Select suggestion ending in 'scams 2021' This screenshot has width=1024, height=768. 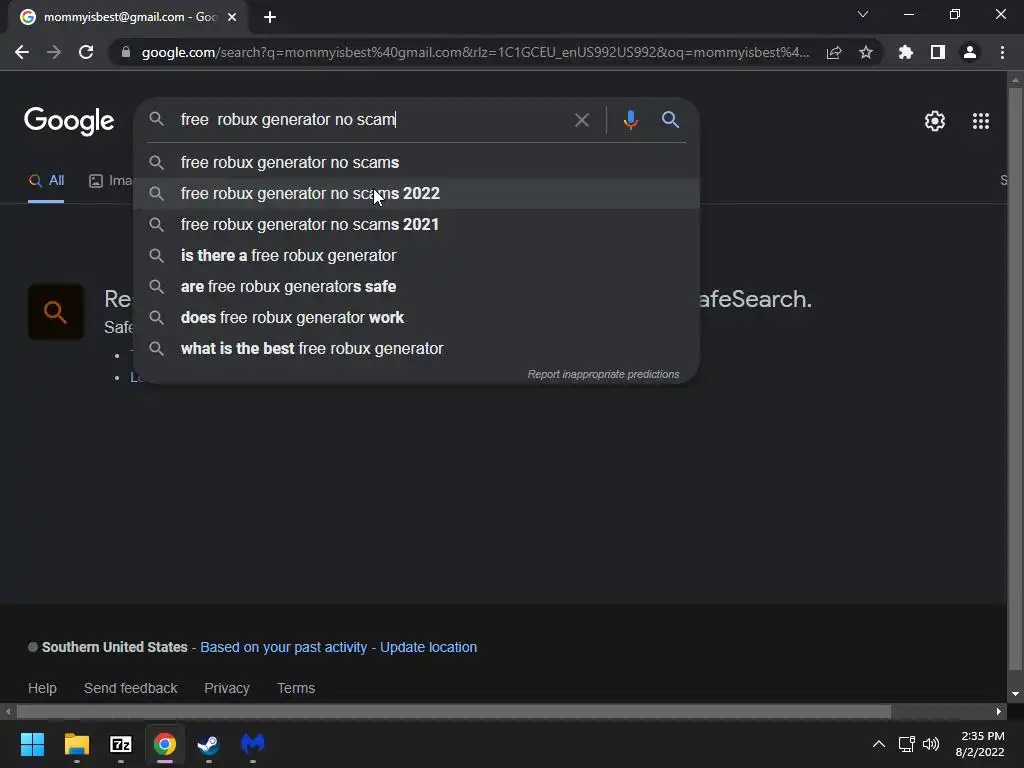(417, 225)
